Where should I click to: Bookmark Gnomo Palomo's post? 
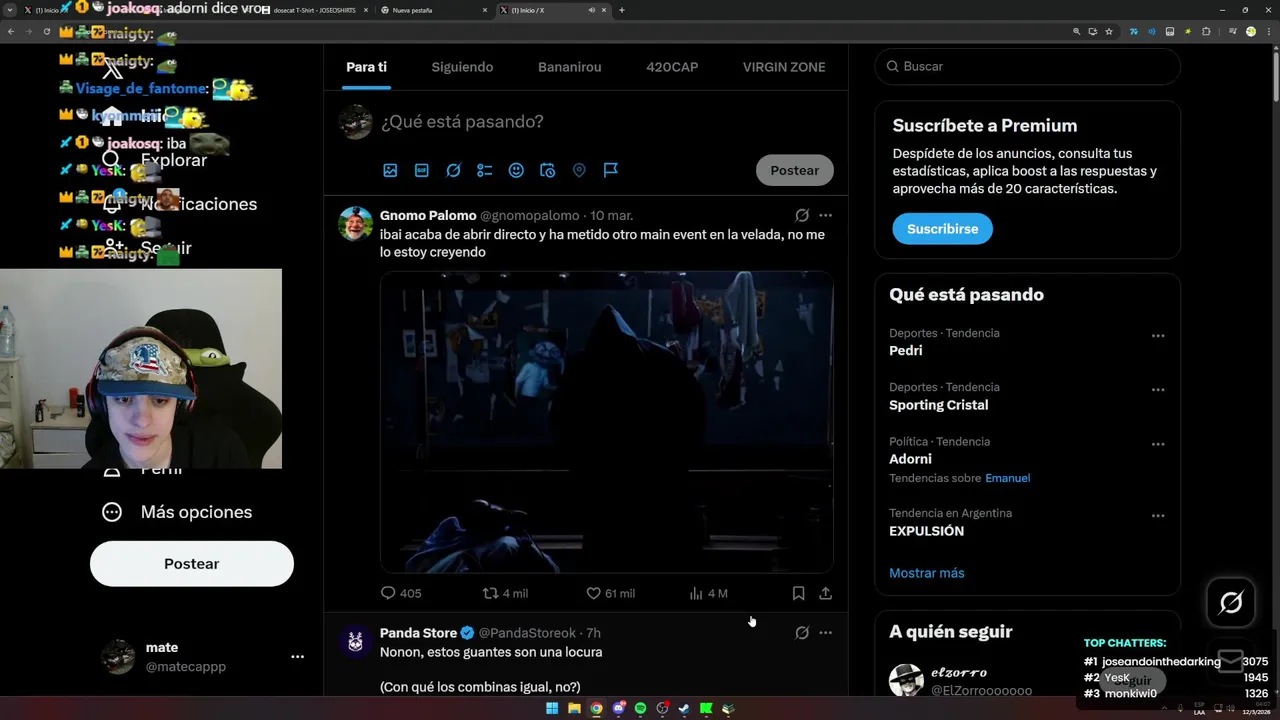(x=798, y=593)
